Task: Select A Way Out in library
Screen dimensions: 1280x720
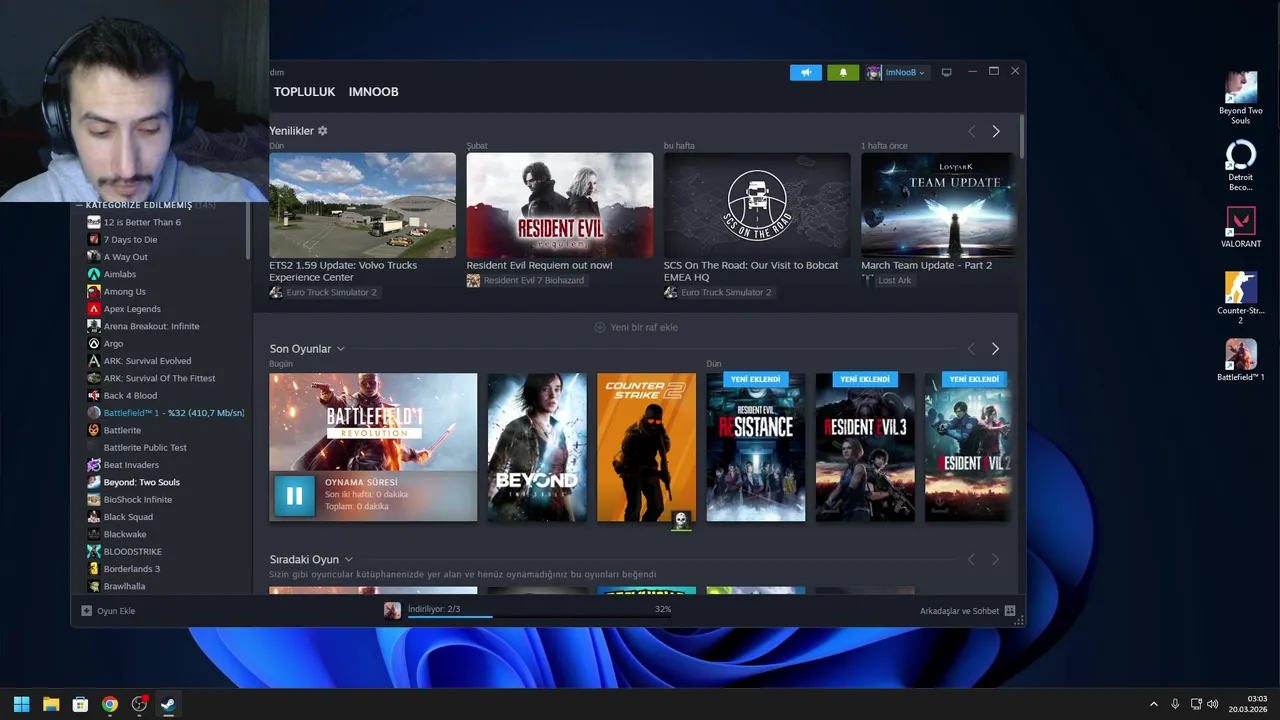Action: point(125,257)
